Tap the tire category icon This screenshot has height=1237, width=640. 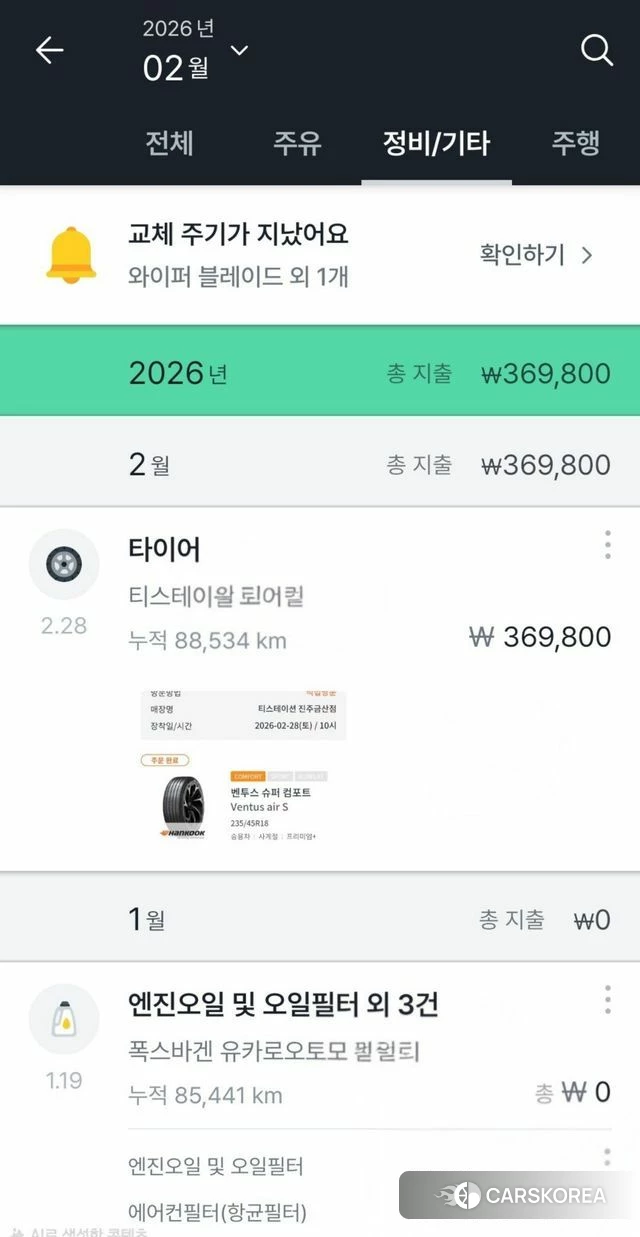click(64, 565)
